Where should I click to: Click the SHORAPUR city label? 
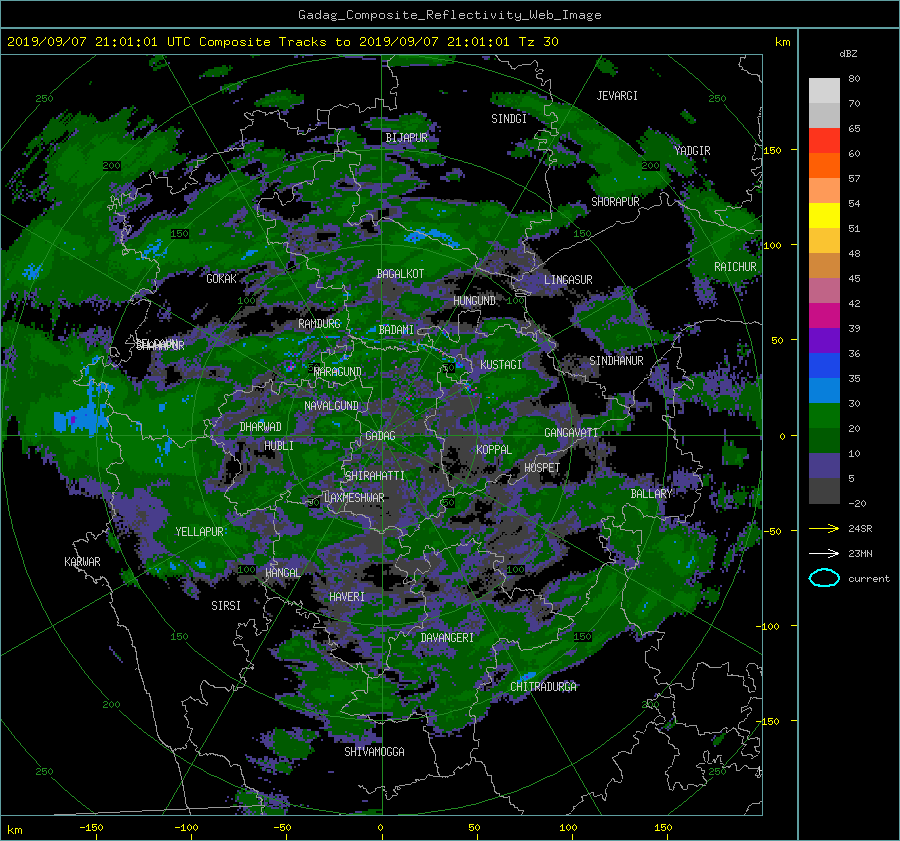pyautogui.click(x=615, y=202)
